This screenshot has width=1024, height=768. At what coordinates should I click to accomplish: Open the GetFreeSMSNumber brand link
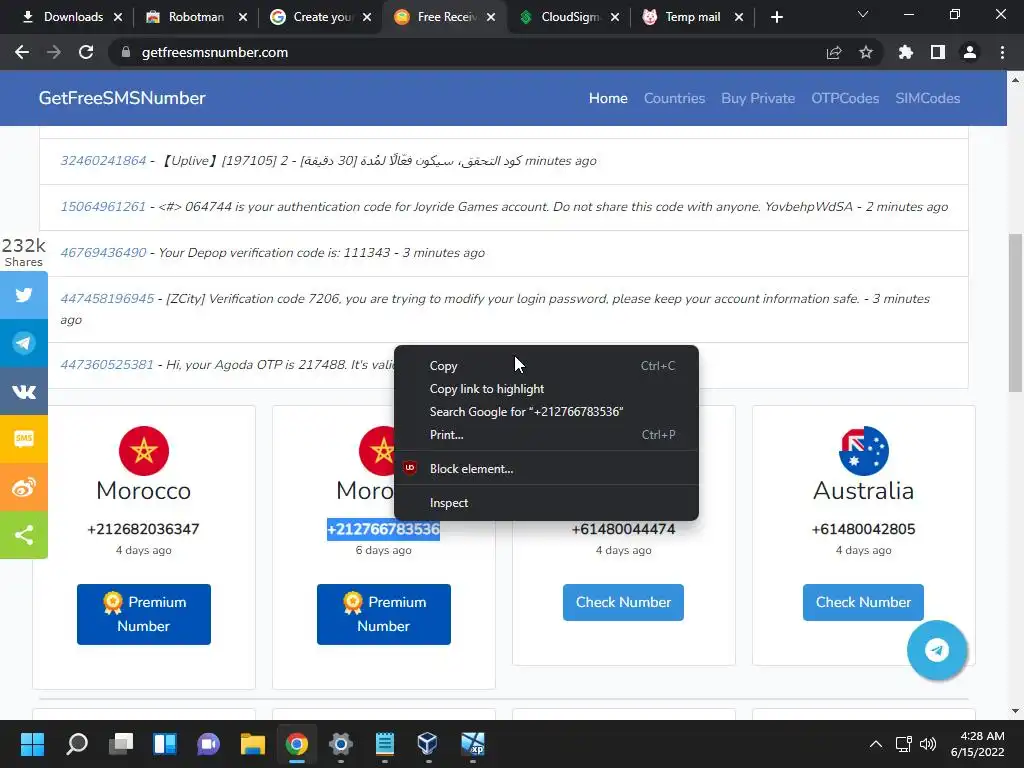coord(122,98)
